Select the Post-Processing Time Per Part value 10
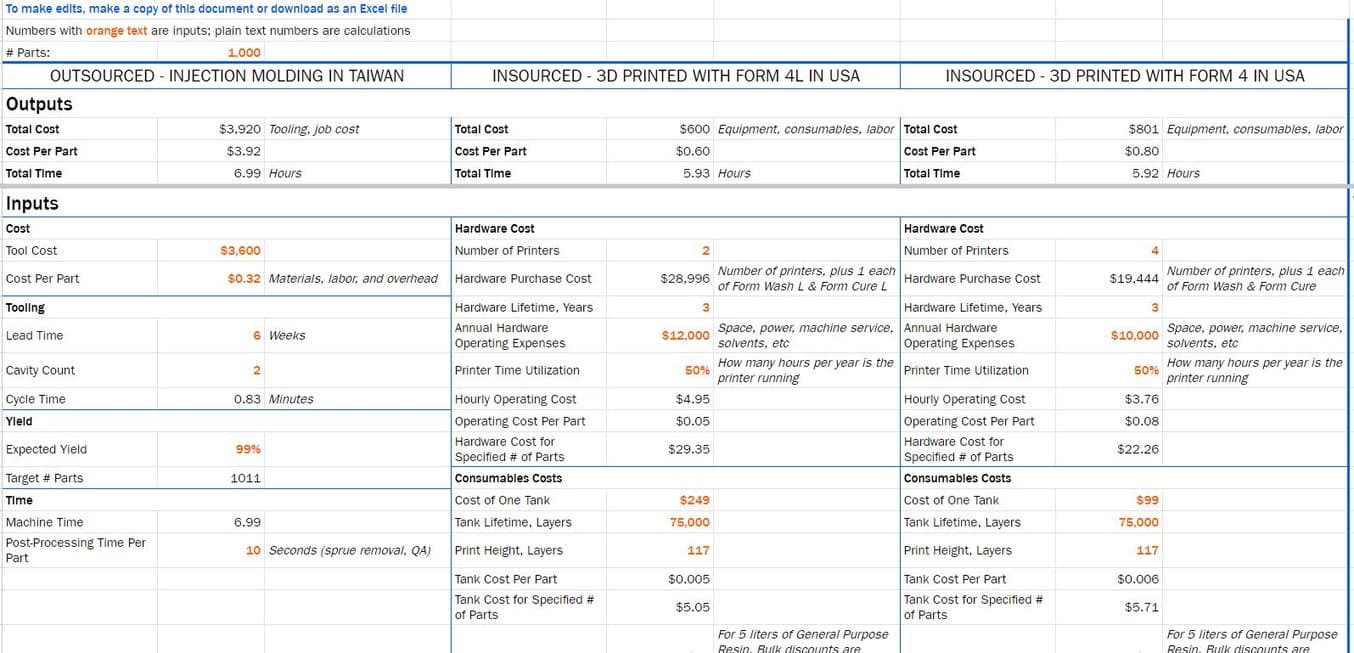Viewport: 1354px width, 653px height. pyautogui.click(x=253, y=551)
